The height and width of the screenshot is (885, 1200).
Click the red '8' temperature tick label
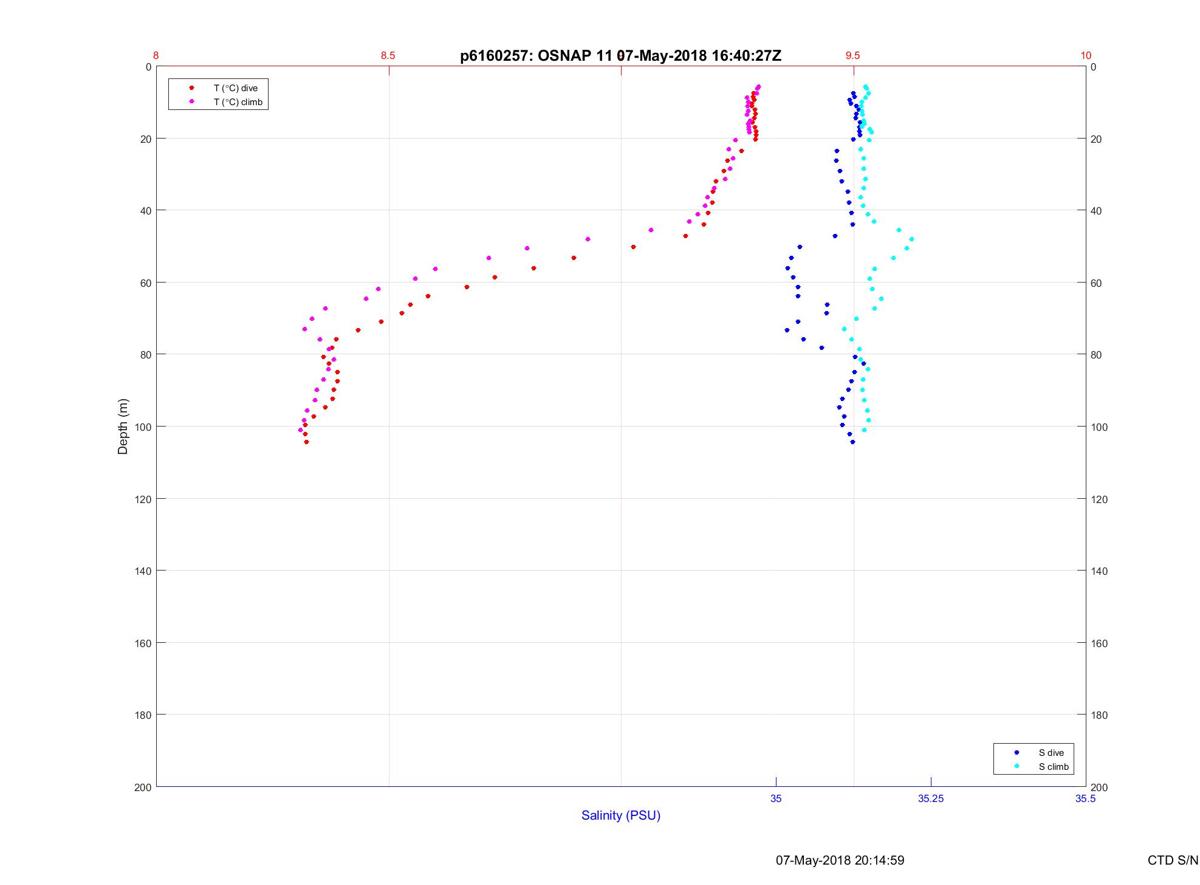(156, 56)
